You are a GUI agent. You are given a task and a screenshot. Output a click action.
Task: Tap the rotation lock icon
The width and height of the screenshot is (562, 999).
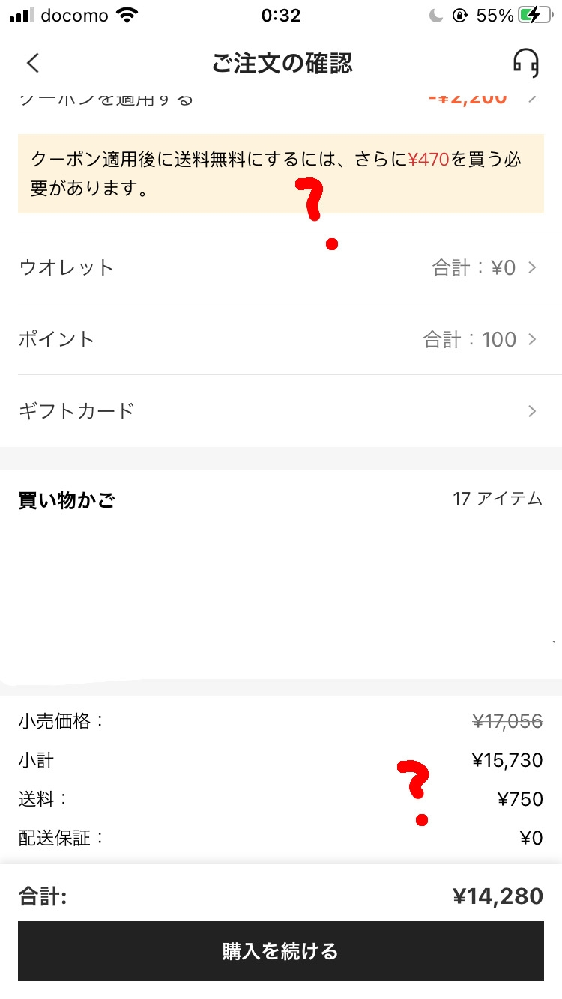(460, 16)
